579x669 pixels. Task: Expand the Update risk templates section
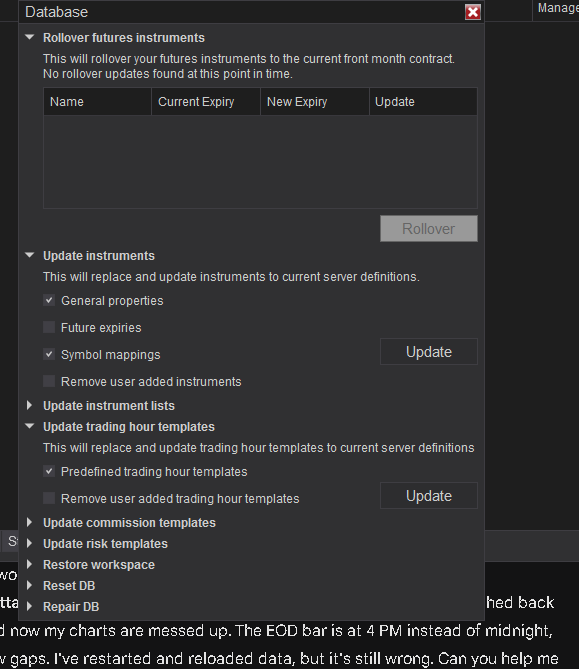29,543
